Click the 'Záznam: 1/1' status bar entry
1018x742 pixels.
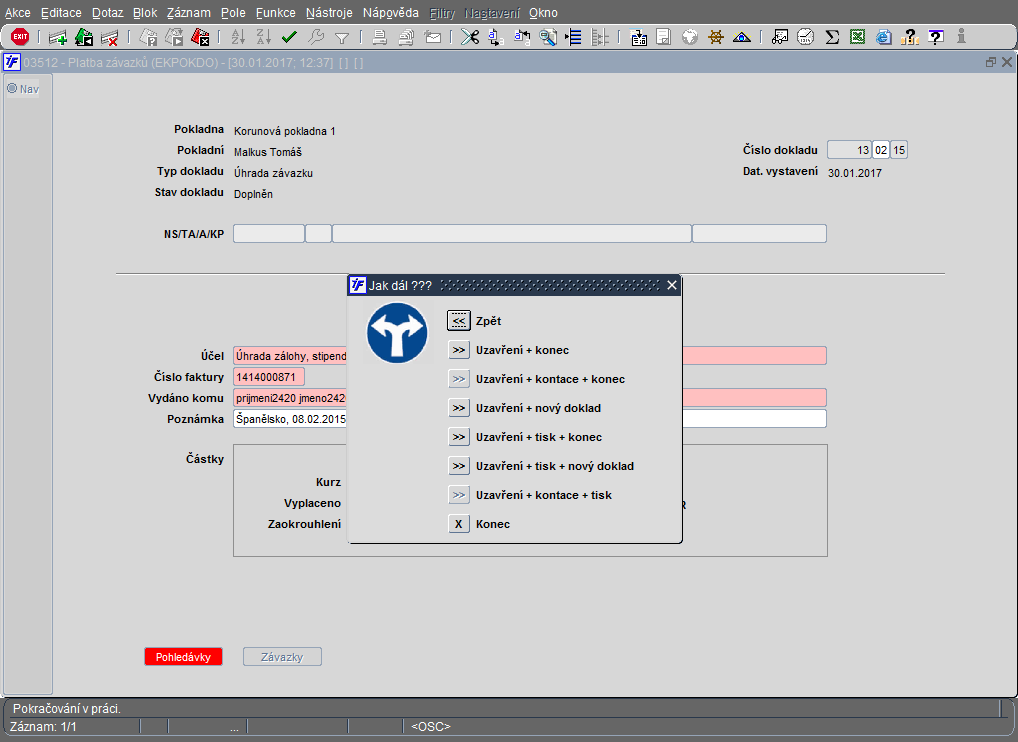(x=43, y=726)
